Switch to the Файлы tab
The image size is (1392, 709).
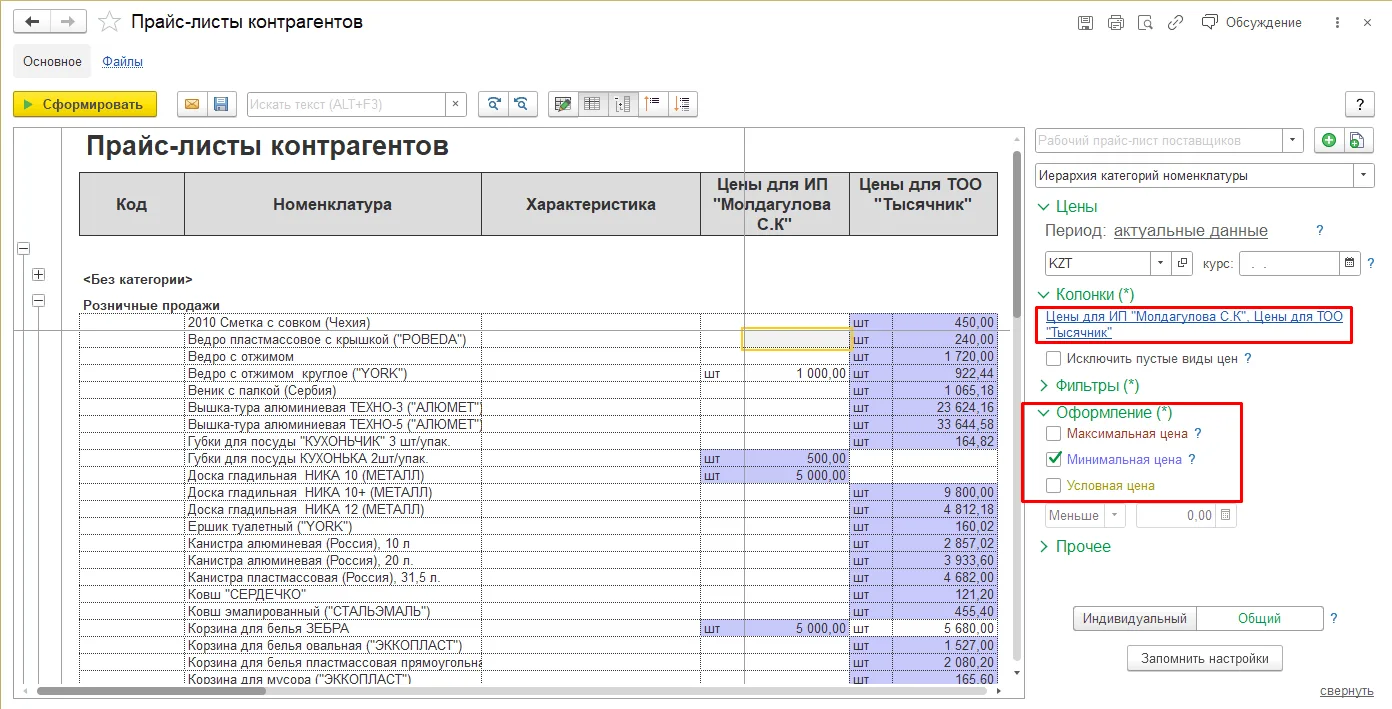[x=122, y=62]
